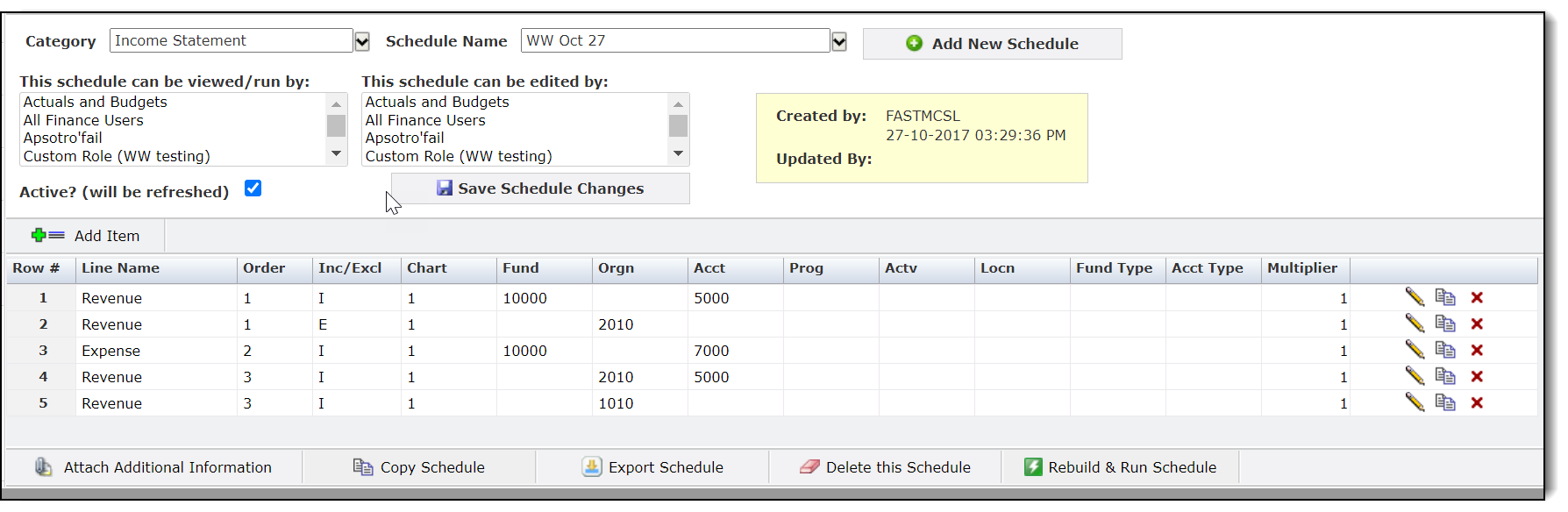Click Add New Schedule button
This screenshot has height=512, width=1568.
(x=992, y=44)
